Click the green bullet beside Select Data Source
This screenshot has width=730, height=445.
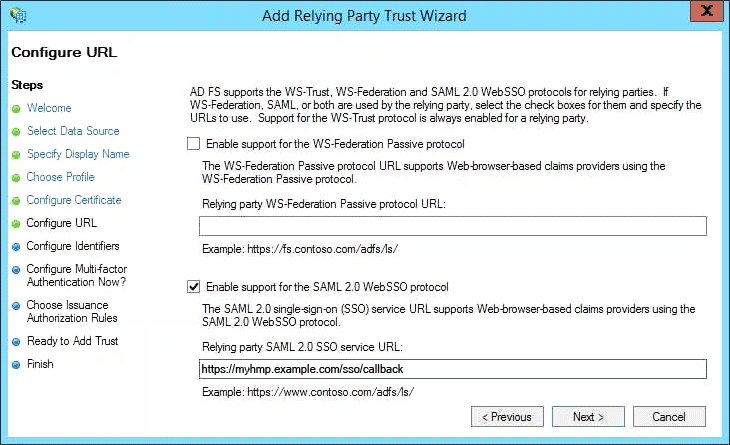tap(16, 131)
